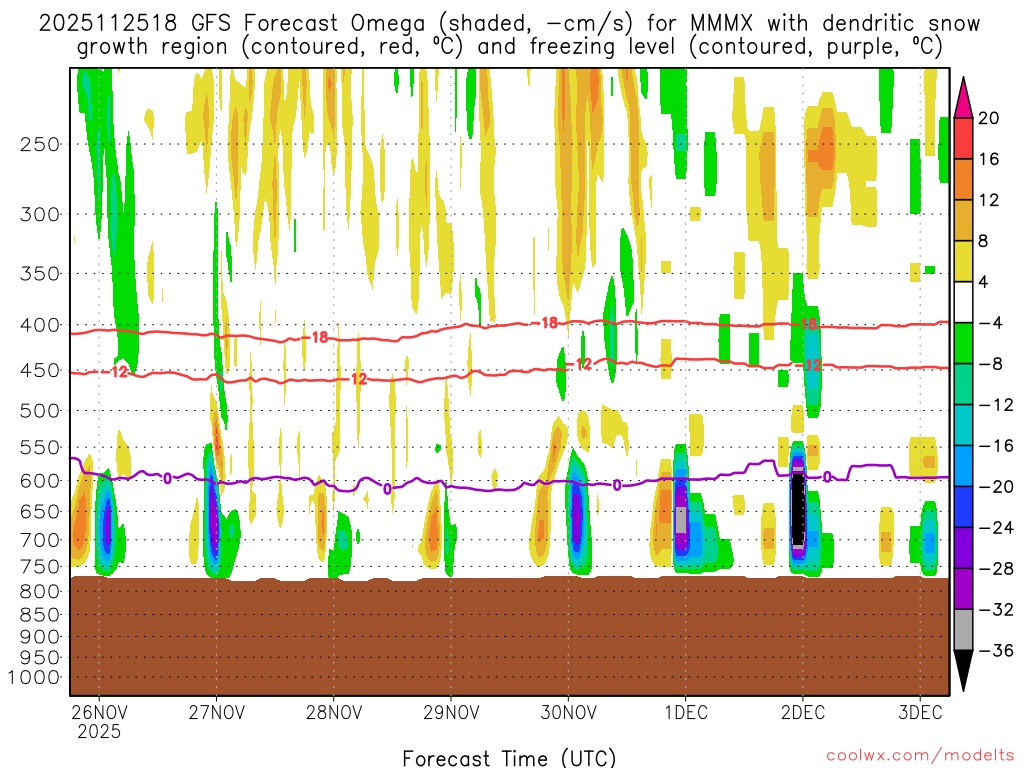
Task: Click the colorbar value label -20
Action: [996, 487]
